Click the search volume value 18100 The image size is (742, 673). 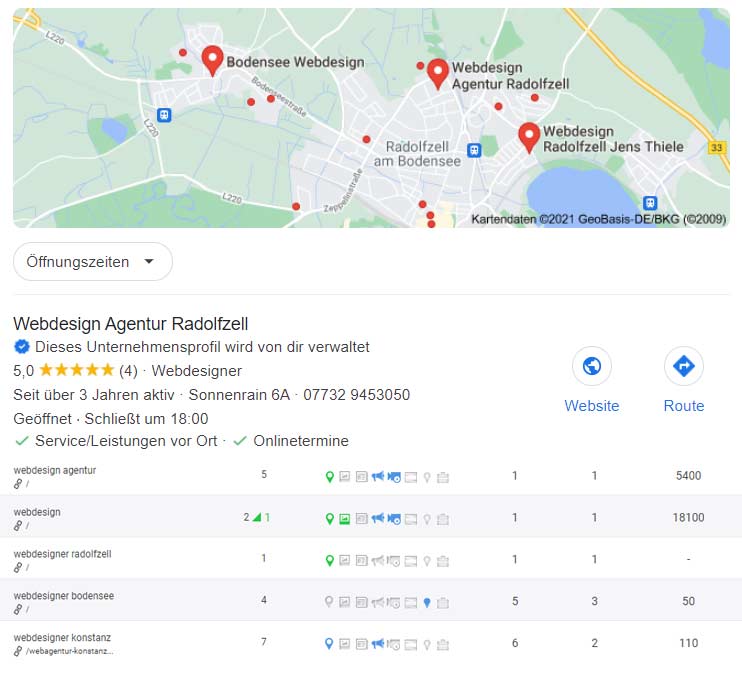[689, 517]
